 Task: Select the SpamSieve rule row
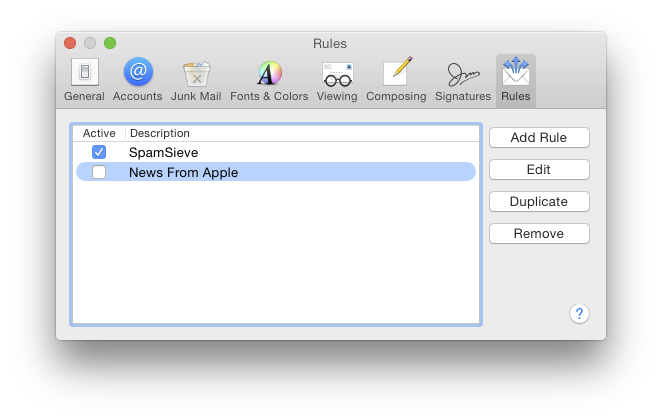276,152
